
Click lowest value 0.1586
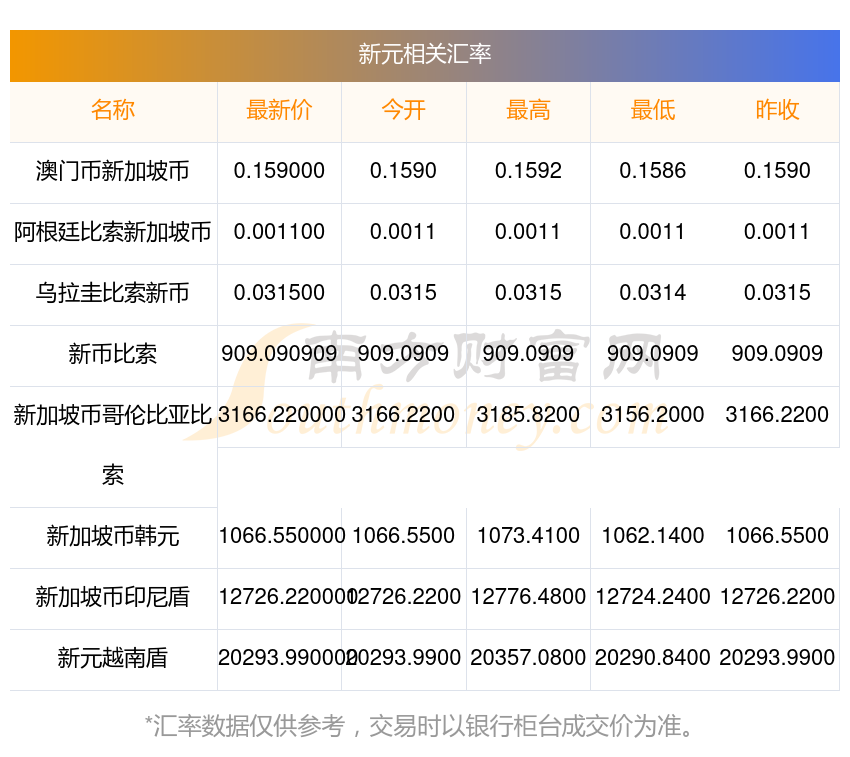pyautogui.click(x=653, y=171)
